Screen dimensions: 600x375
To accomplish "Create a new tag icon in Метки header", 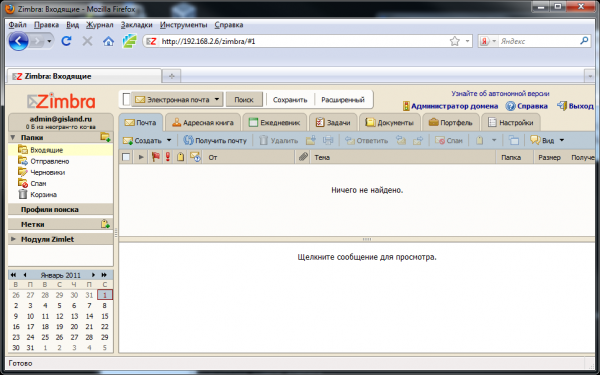I will [105, 224].
